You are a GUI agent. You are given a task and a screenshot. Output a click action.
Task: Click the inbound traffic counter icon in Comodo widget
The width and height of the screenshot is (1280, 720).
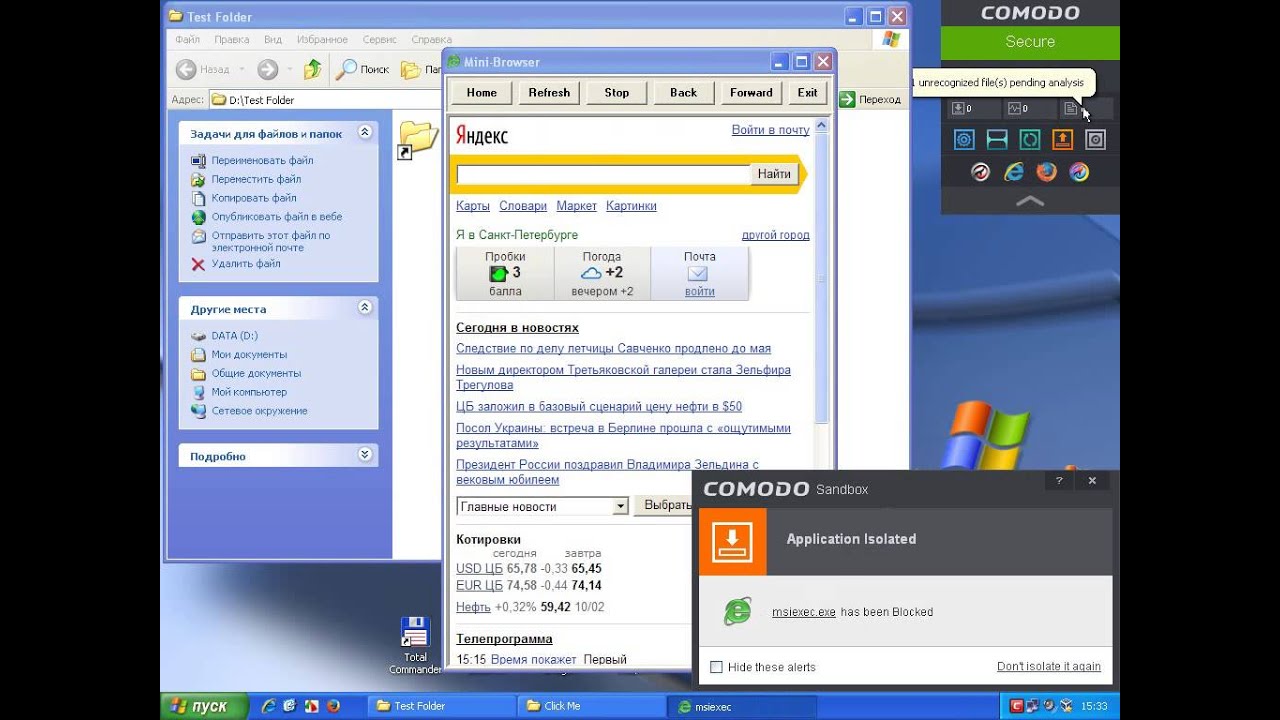[958, 108]
